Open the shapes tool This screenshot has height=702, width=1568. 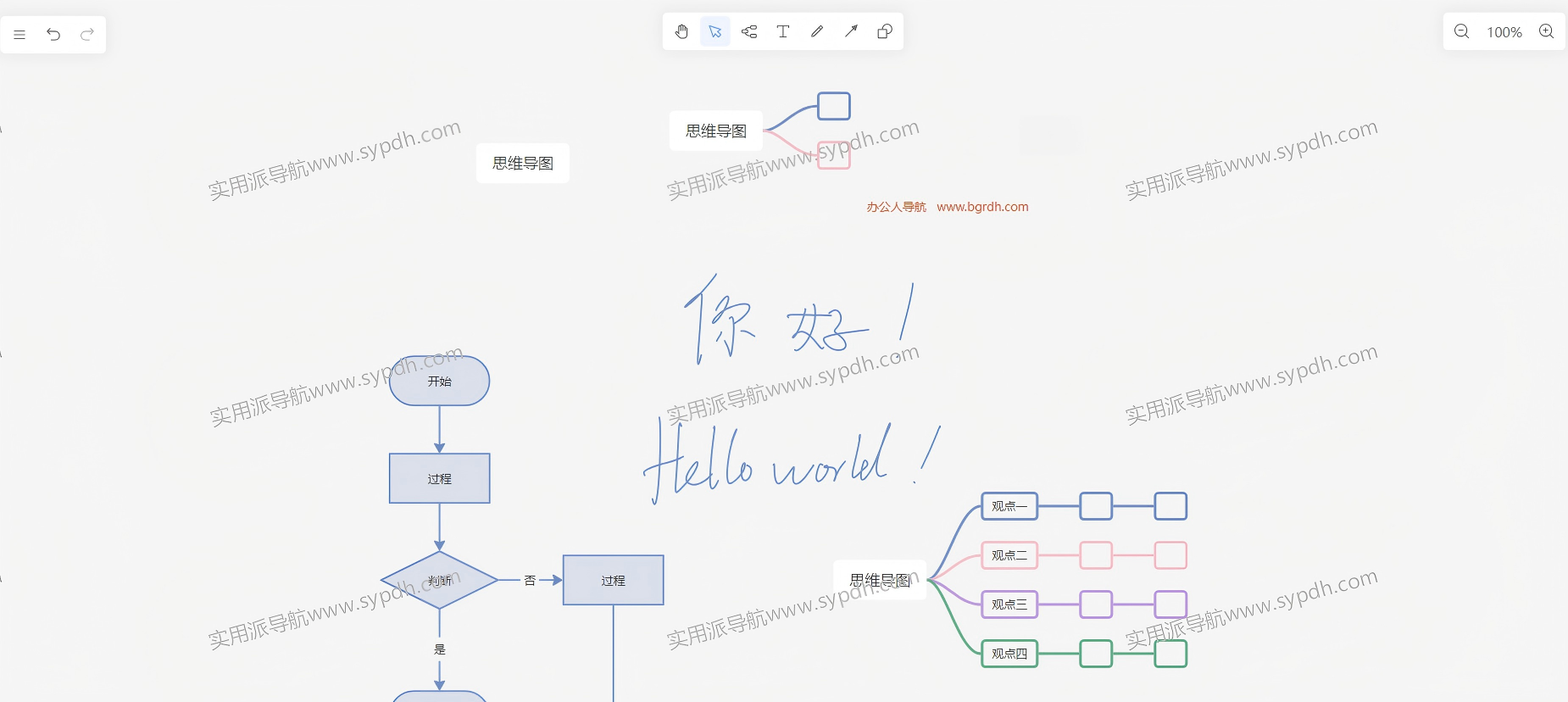click(x=885, y=32)
